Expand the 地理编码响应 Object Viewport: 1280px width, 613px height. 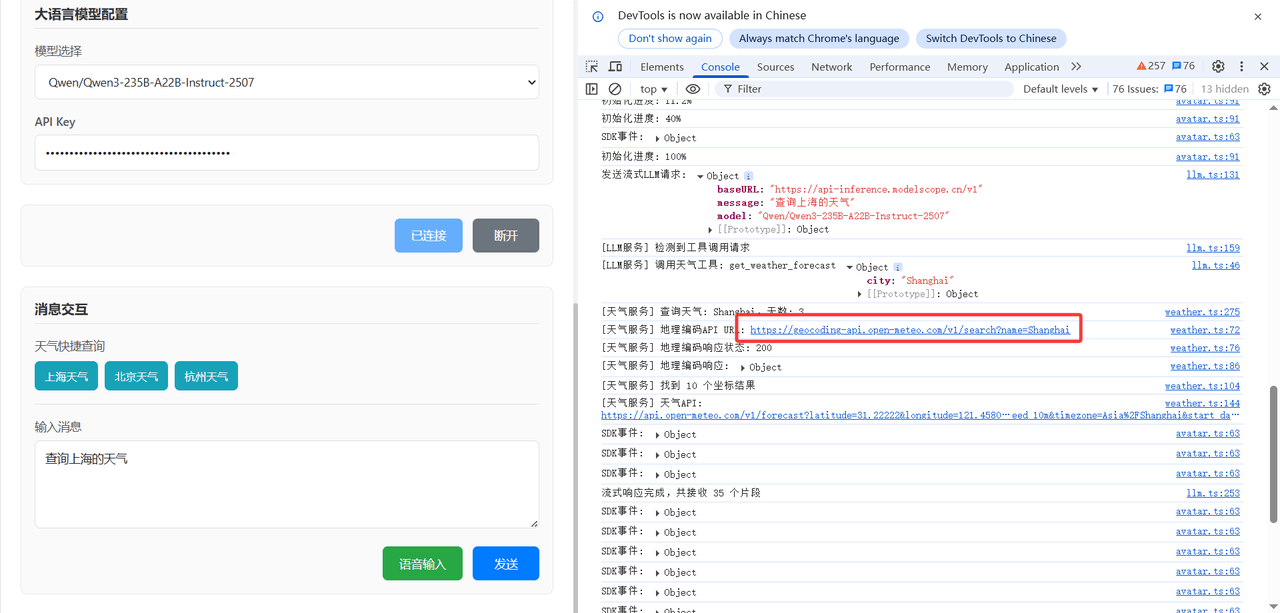[x=743, y=367]
